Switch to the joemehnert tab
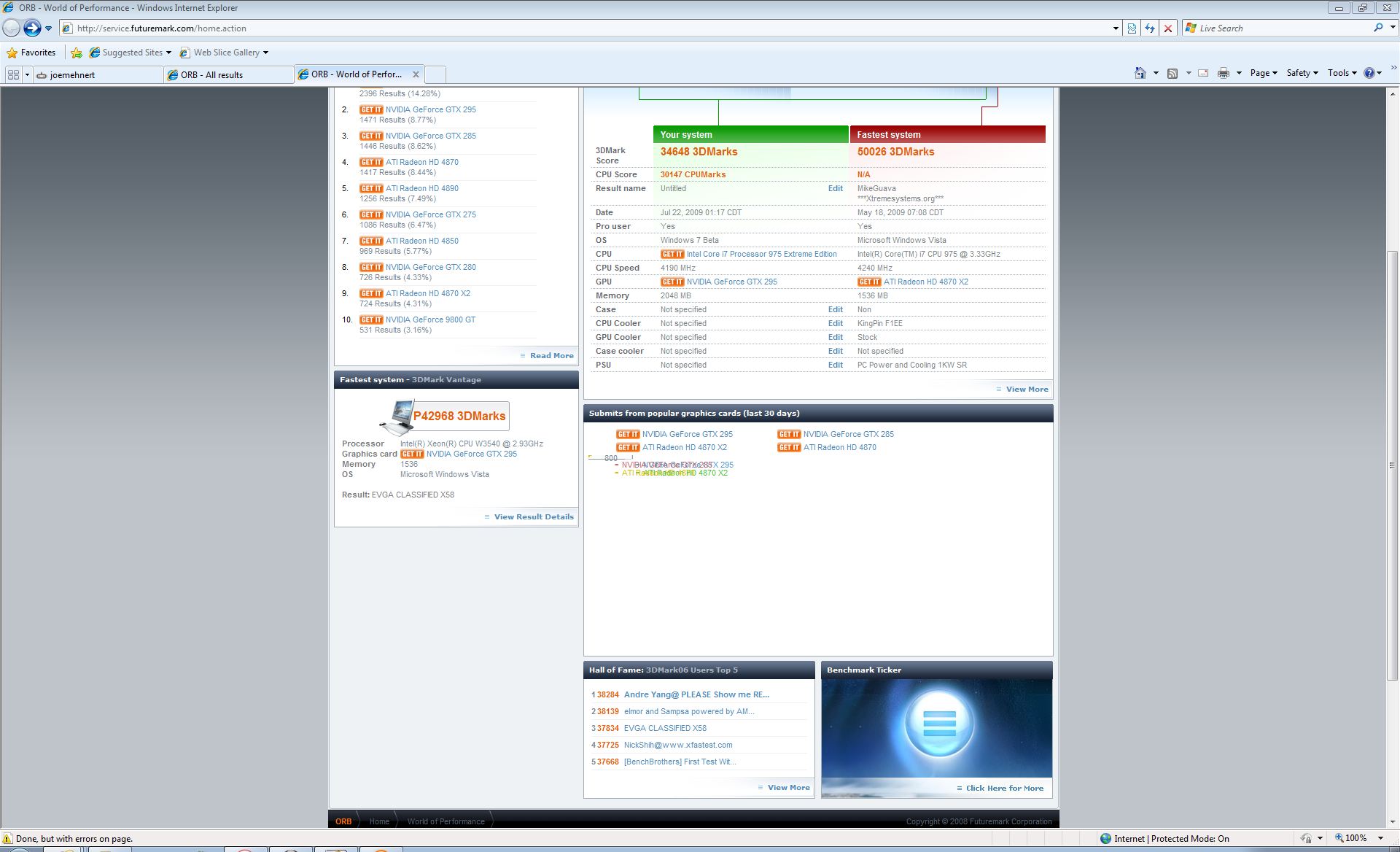The width and height of the screenshot is (1400, 852). coord(98,74)
